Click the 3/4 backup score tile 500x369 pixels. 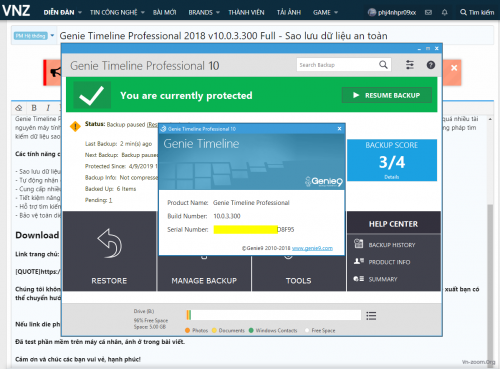click(x=392, y=160)
